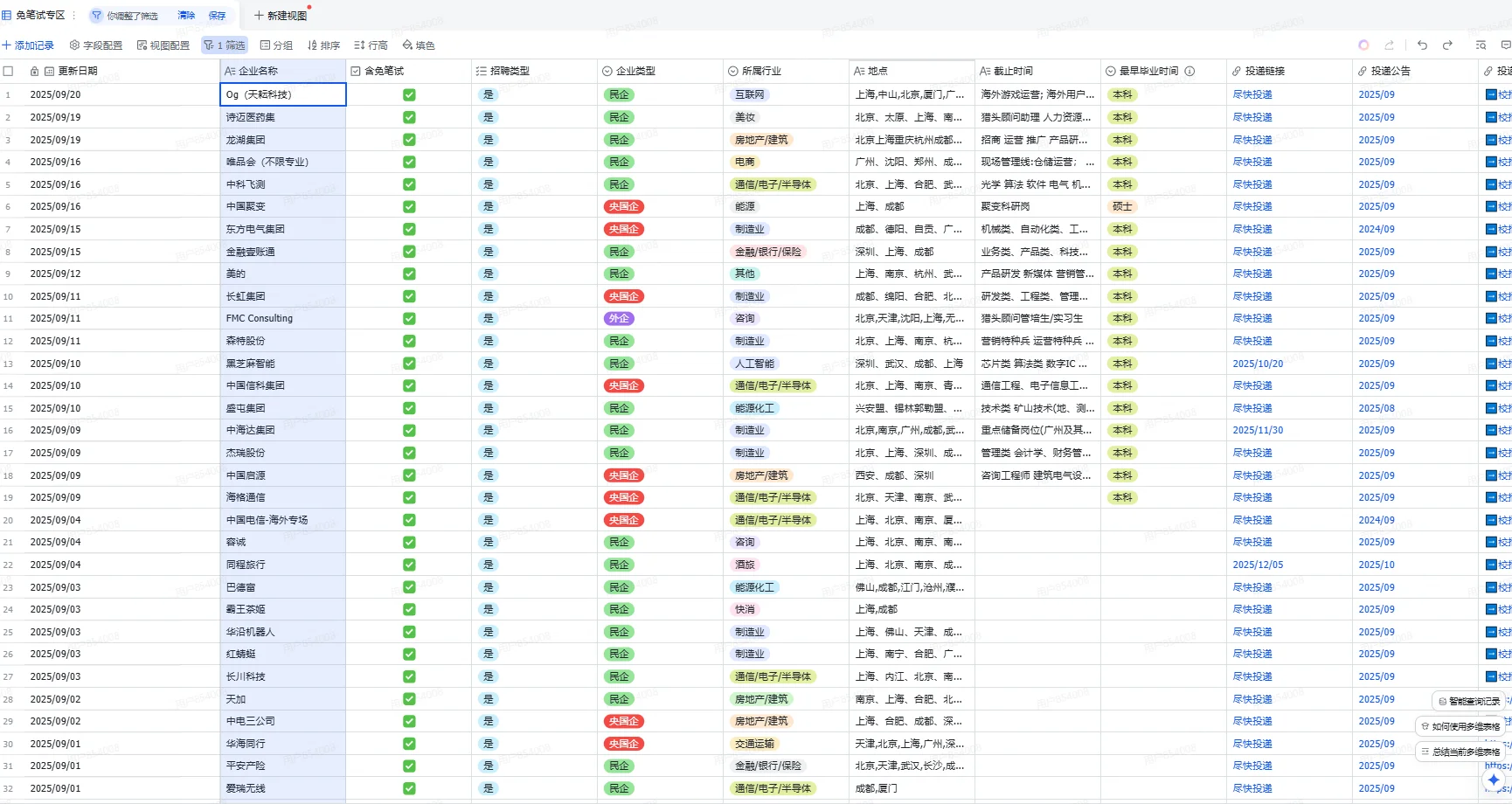Open the 分组 grouping tool

pyautogui.click(x=276, y=45)
